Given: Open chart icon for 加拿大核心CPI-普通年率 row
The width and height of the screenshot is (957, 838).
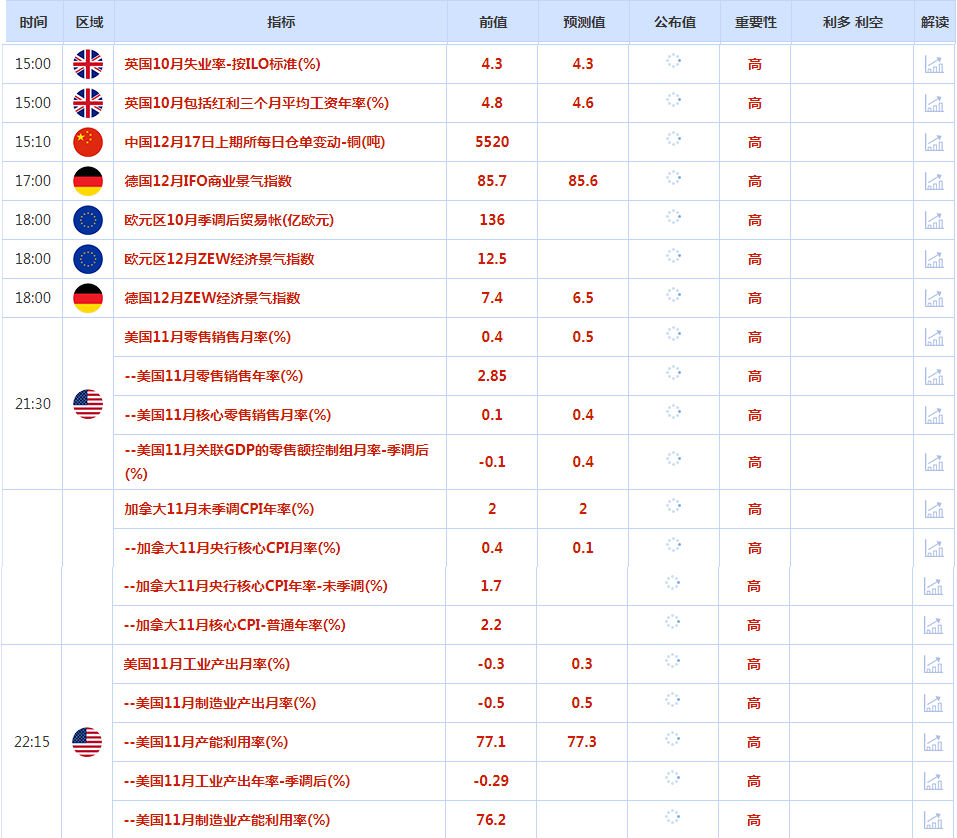Looking at the screenshot, I should pos(933,626).
